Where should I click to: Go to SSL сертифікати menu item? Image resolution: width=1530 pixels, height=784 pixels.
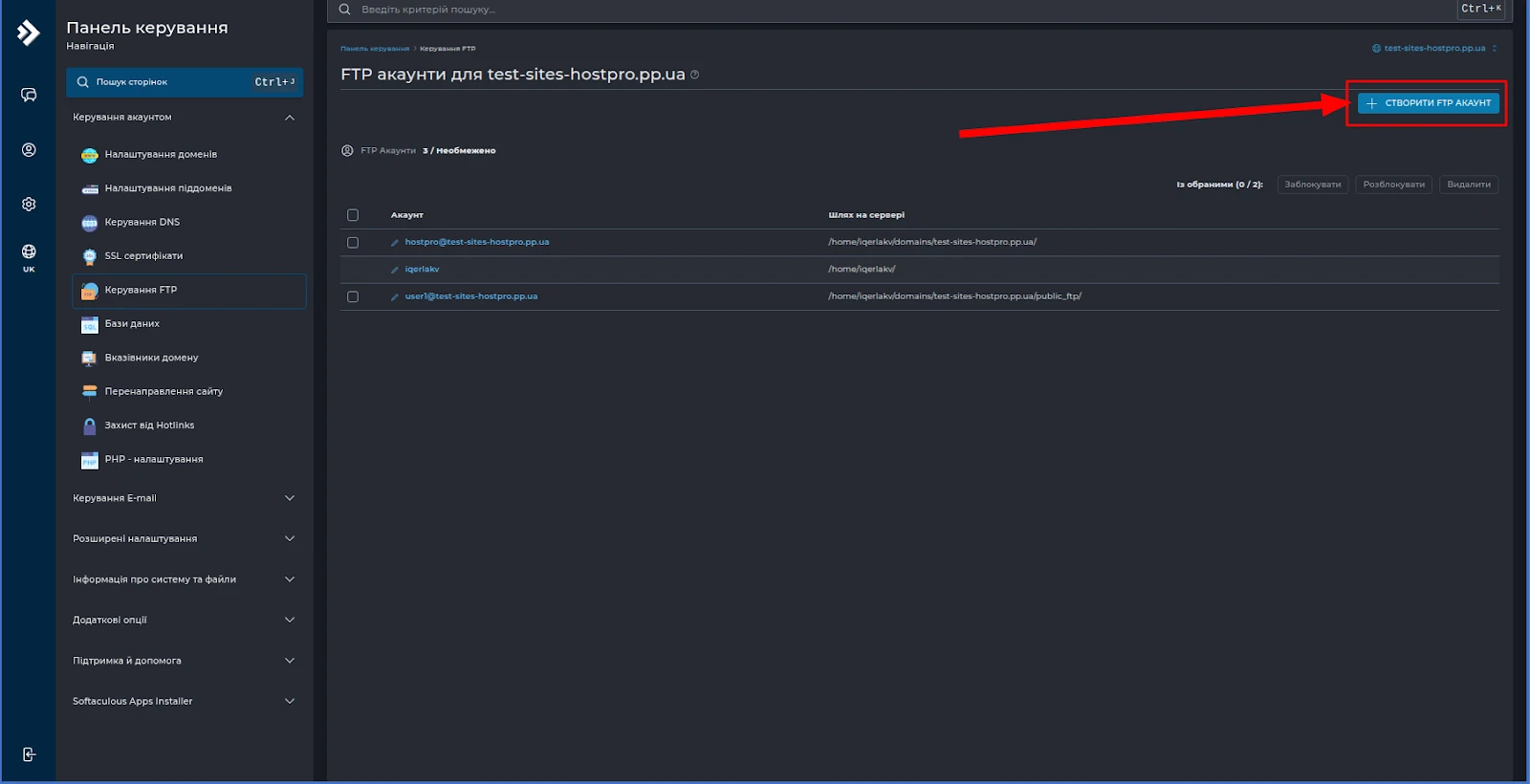(x=143, y=256)
